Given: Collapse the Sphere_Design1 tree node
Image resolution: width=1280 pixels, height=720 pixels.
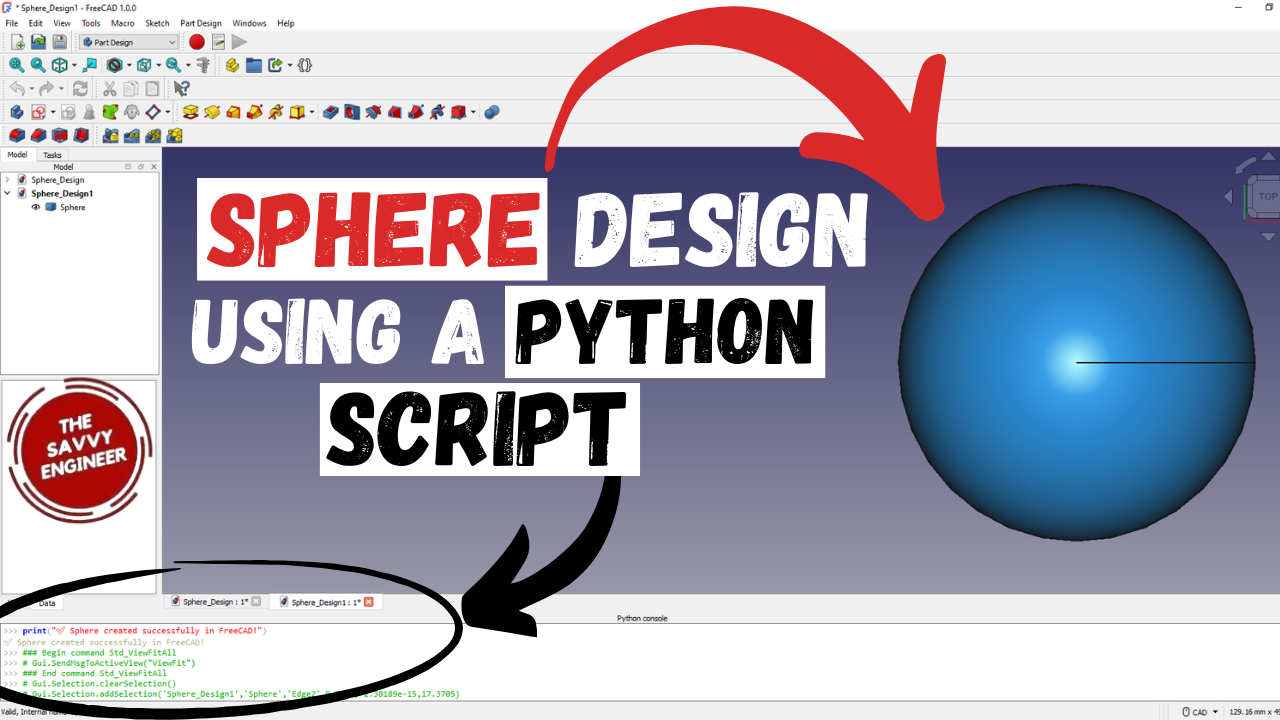Looking at the screenshot, I should 8,193.
